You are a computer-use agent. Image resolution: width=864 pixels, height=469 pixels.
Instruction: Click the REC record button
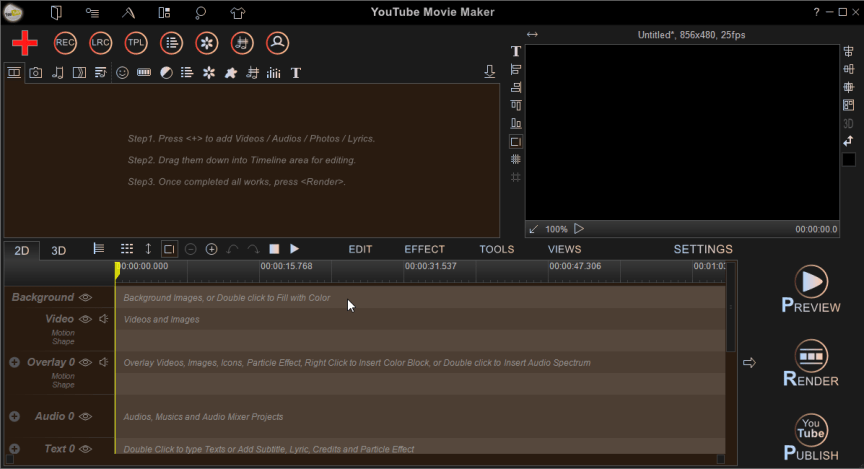click(65, 43)
